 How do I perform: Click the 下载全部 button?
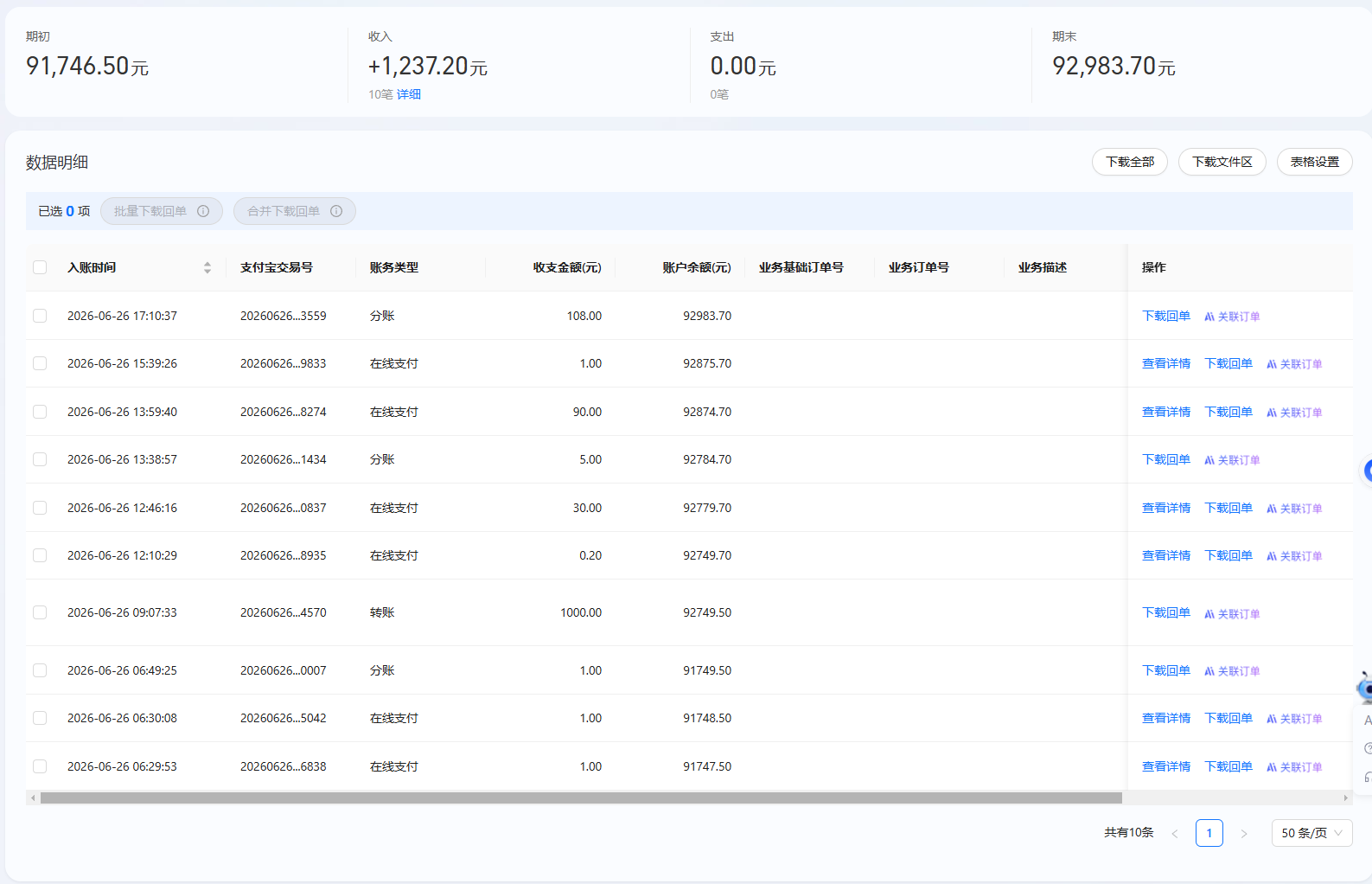(1129, 162)
